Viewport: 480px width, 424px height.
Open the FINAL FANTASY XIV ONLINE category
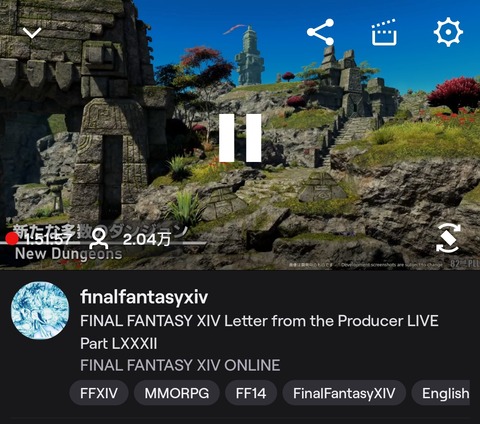click(x=180, y=365)
